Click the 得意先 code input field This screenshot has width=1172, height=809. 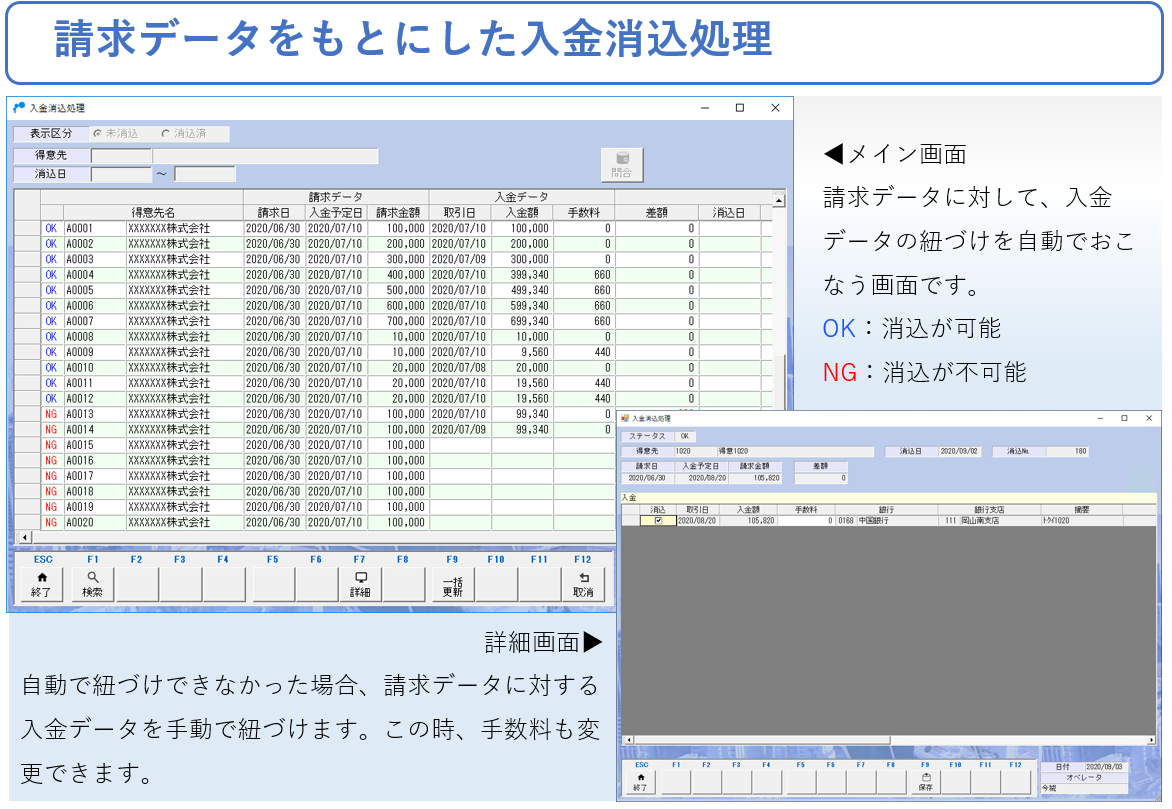point(120,156)
